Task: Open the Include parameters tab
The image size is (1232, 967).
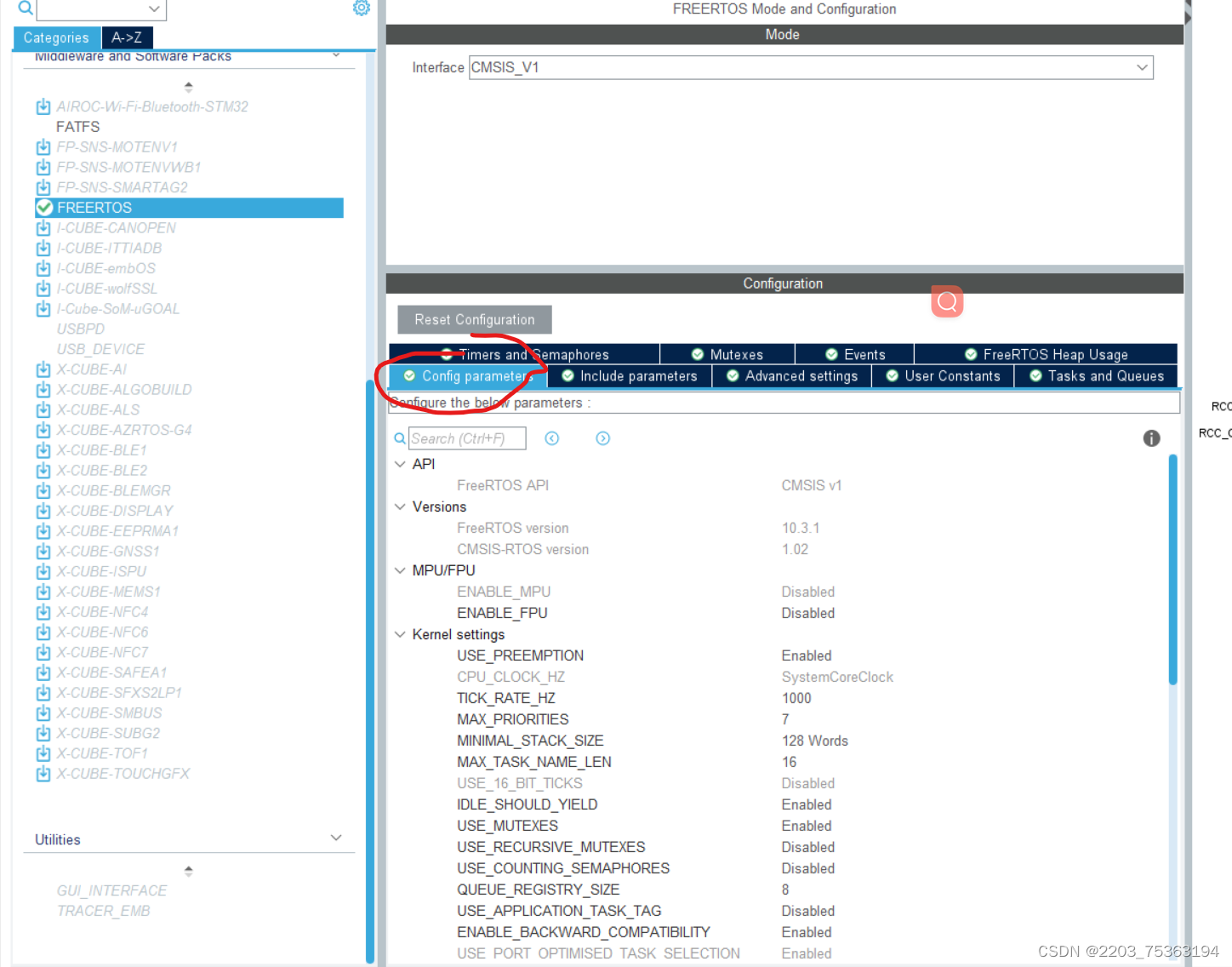Action: pos(630,376)
